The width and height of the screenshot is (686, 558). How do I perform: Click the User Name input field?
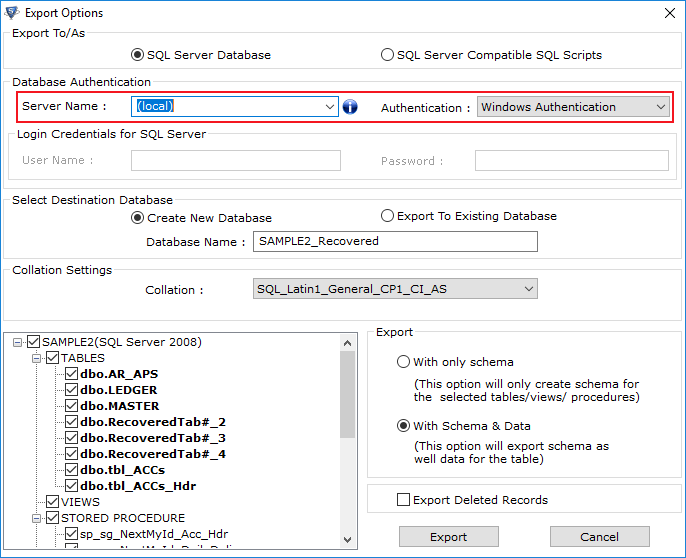click(236, 161)
